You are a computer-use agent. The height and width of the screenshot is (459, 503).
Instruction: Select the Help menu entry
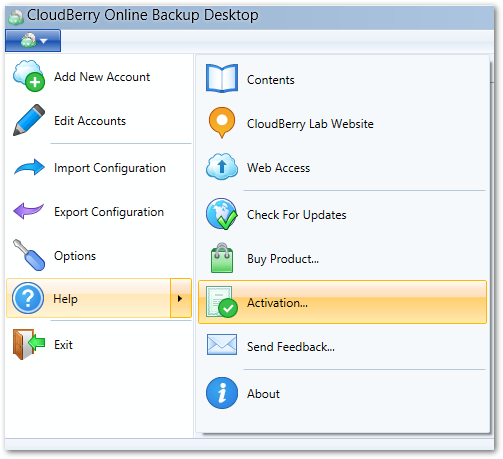click(x=89, y=298)
